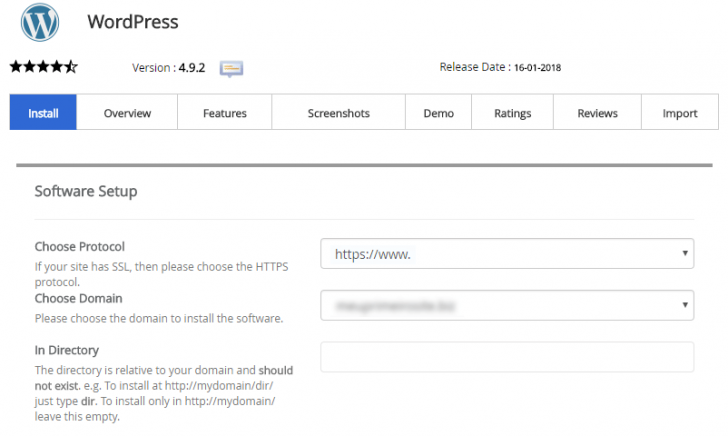Screen dimensions: 728x436
Task: Click the WordPress logo icon
Action: point(40,22)
